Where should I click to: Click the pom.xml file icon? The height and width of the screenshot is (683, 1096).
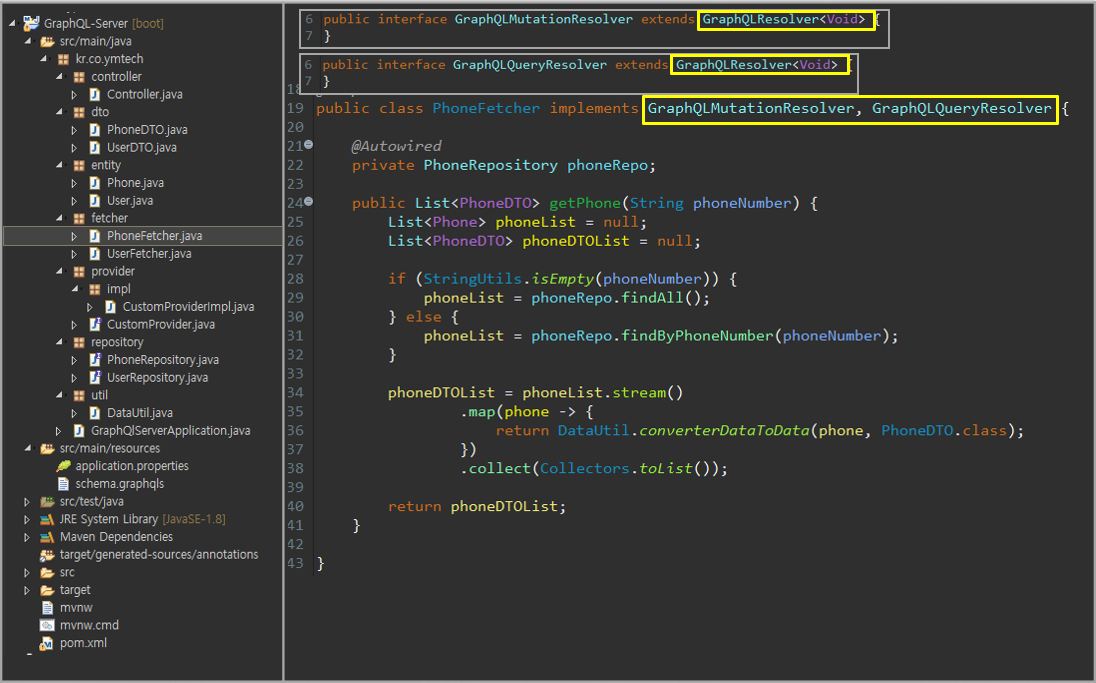[x=47, y=644]
